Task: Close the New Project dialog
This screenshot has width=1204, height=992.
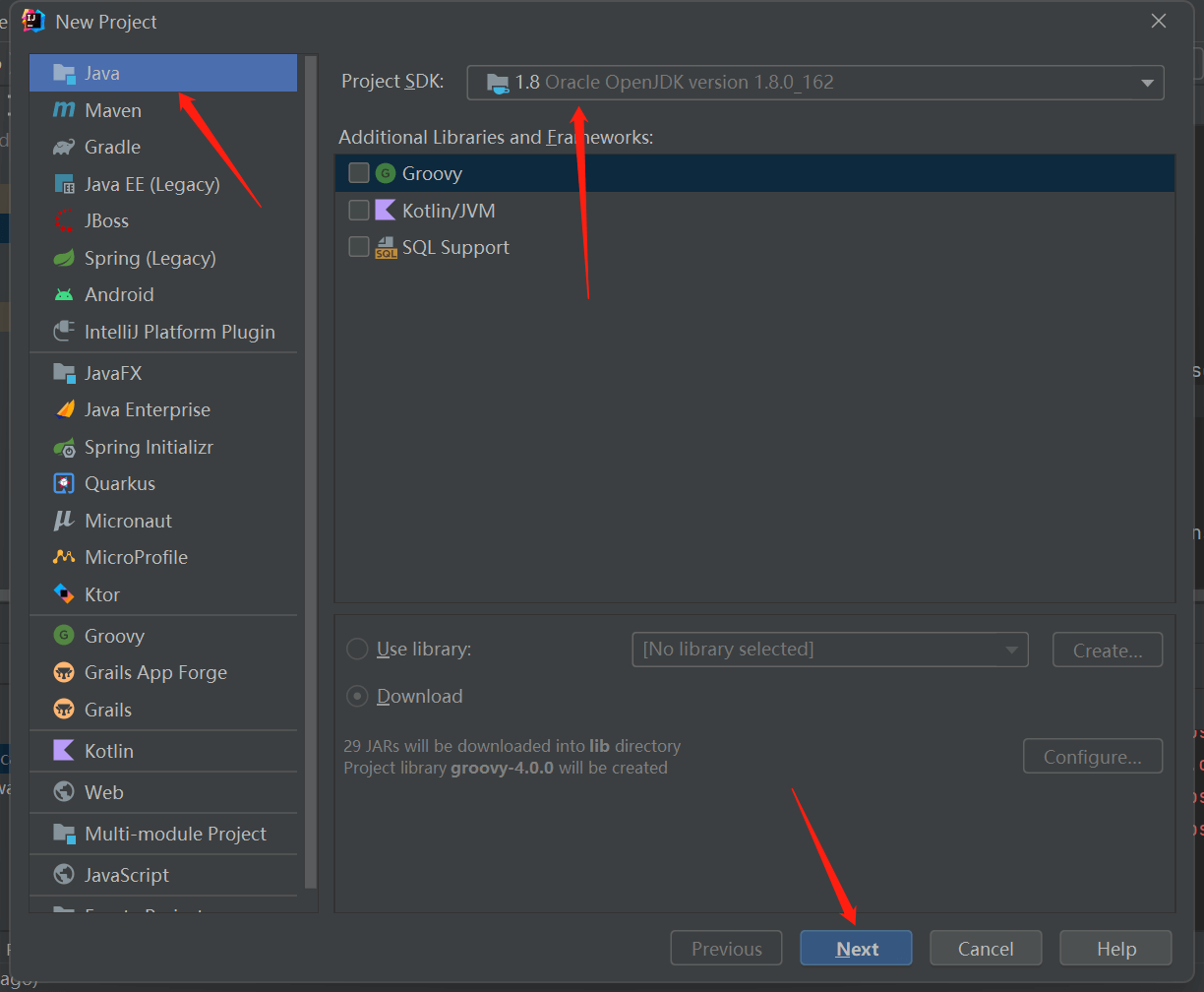Action: point(1160,21)
